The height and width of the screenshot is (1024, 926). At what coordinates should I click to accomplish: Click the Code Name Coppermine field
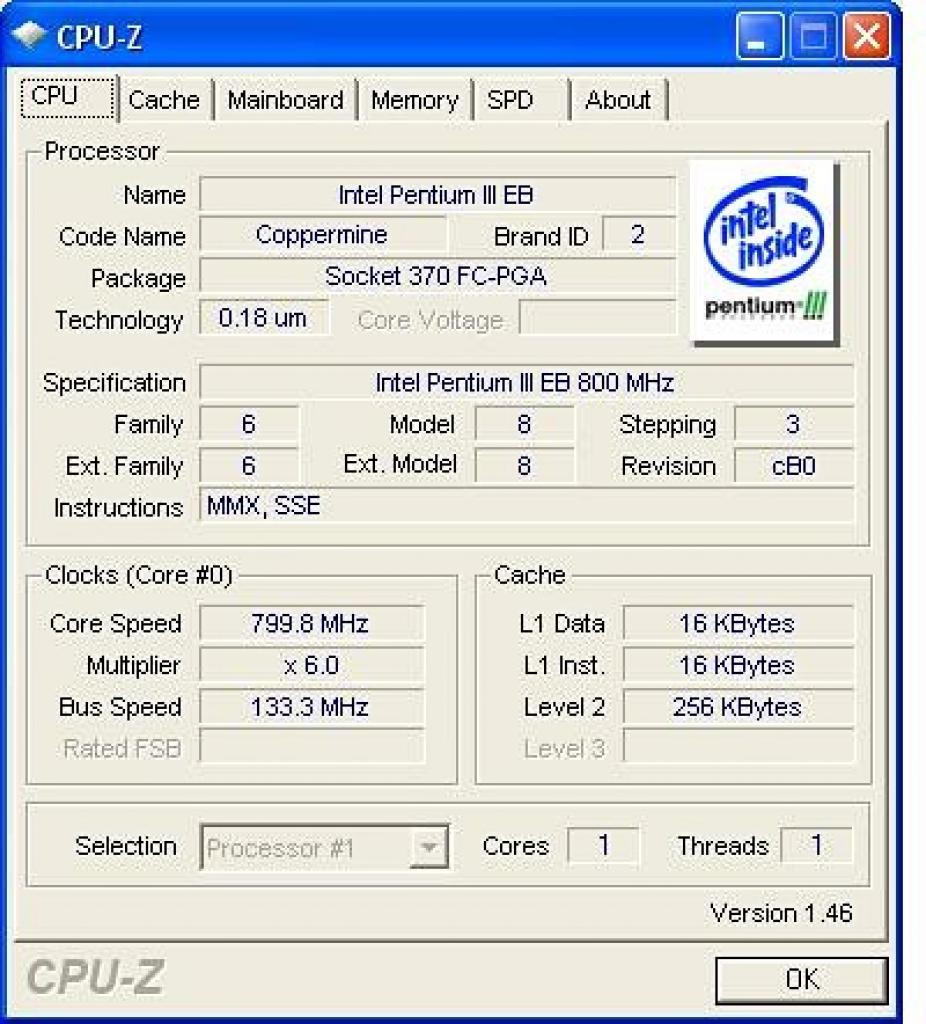click(x=323, y=235)
